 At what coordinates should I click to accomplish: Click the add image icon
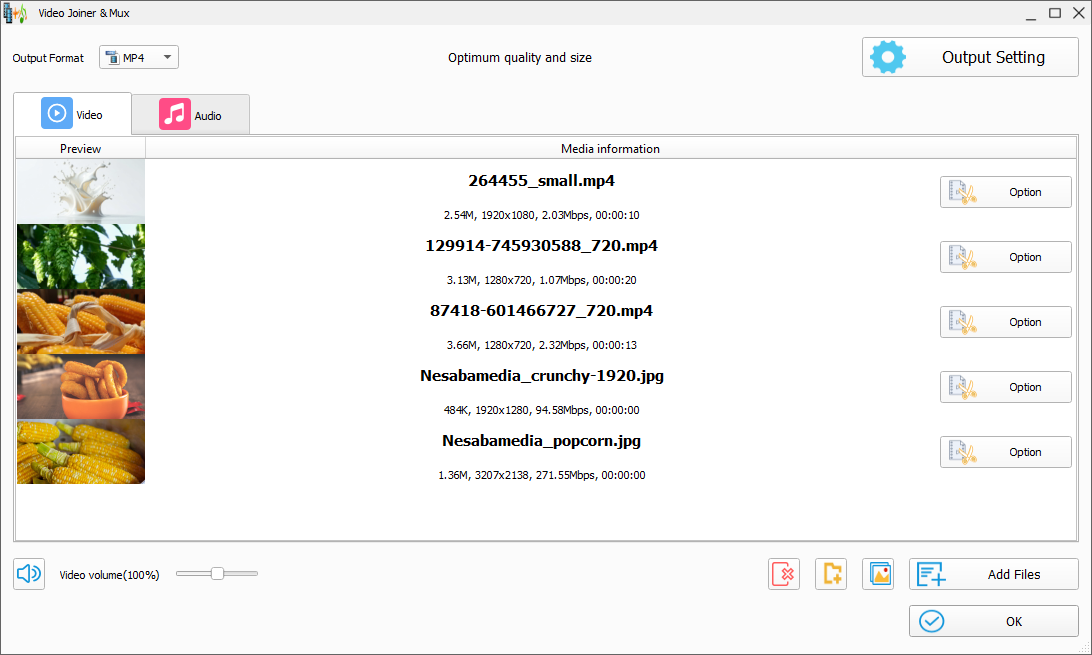(x=878, y=574)
